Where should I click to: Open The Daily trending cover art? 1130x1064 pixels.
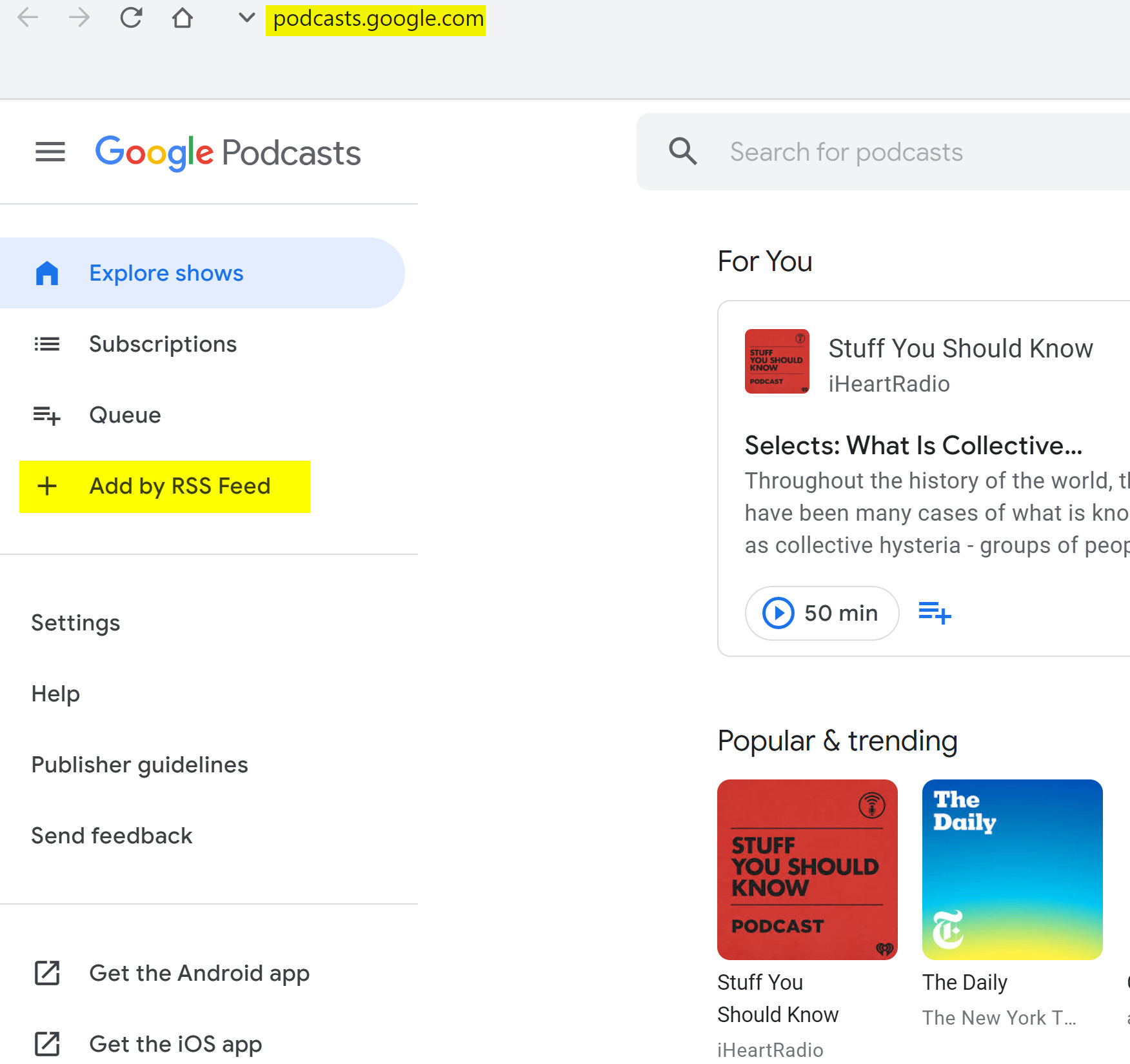(1013, 870)
